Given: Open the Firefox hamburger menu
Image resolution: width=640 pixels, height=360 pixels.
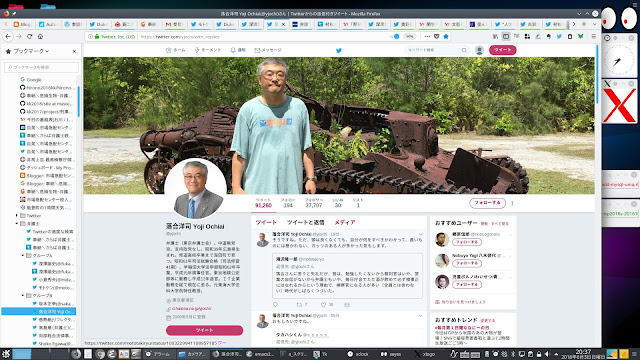Looking at the screenshot, I should coord(593,36).
